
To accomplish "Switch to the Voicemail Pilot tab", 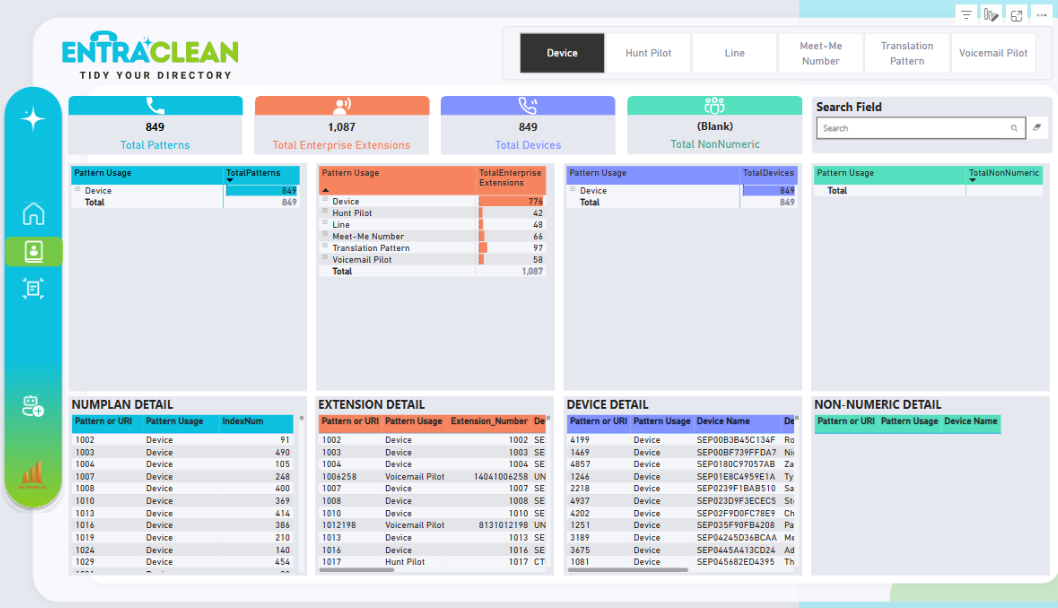I will click(x=993, y=53).
